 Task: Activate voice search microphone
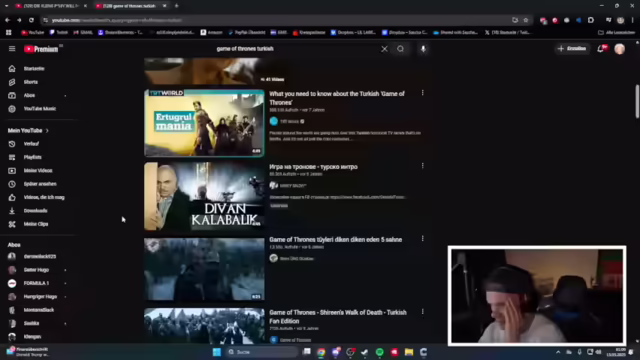coord(423,49)
